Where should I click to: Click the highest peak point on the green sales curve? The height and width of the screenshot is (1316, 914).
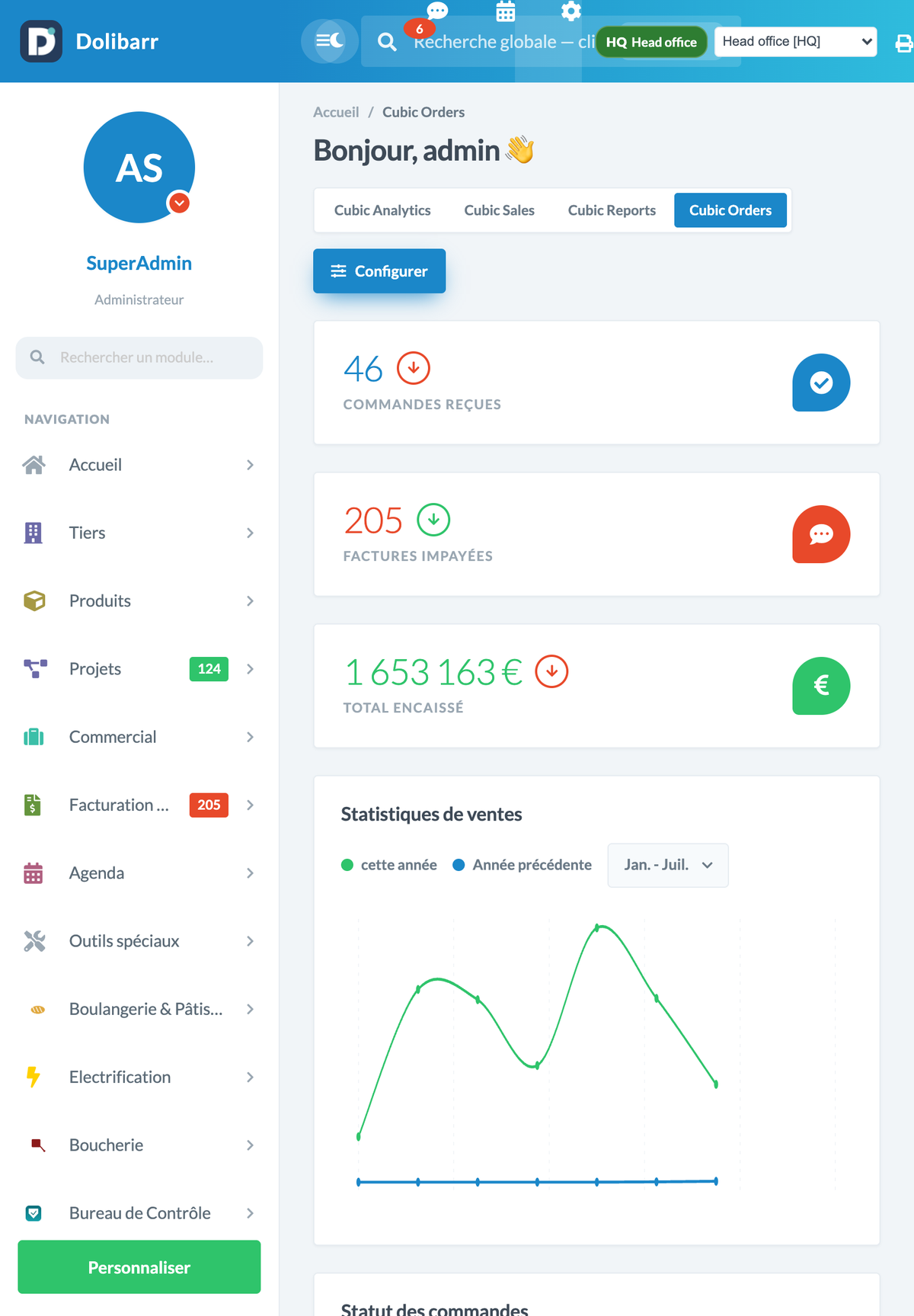[x=597, y=927]
